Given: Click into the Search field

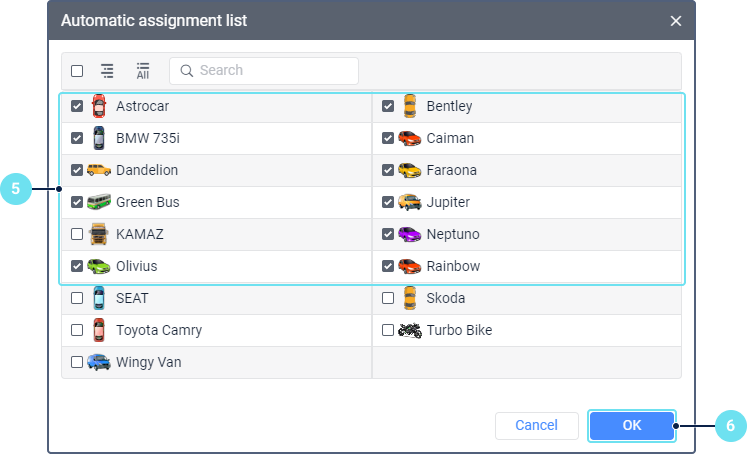Looking at the screenshot, I should [270, 71].
